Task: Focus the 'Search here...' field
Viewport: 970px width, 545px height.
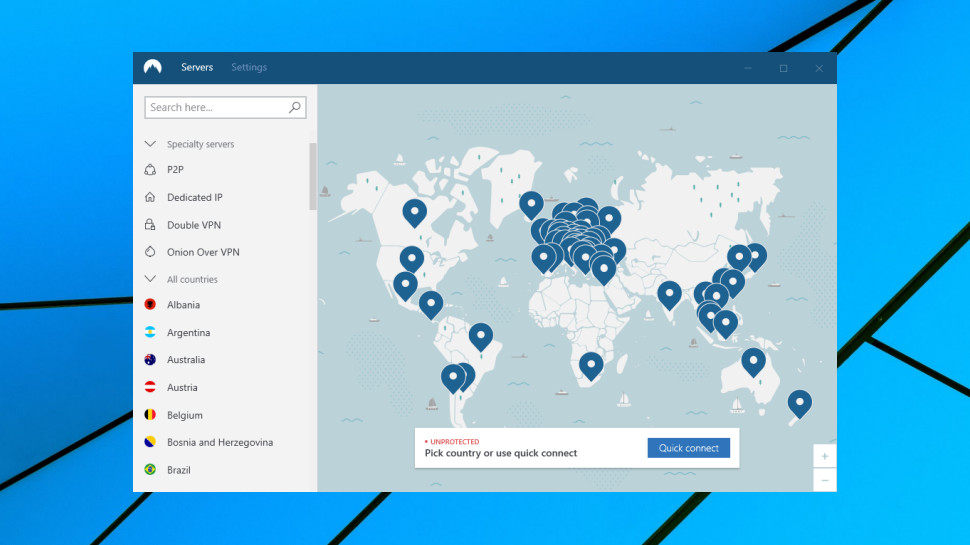Action: 225,107
